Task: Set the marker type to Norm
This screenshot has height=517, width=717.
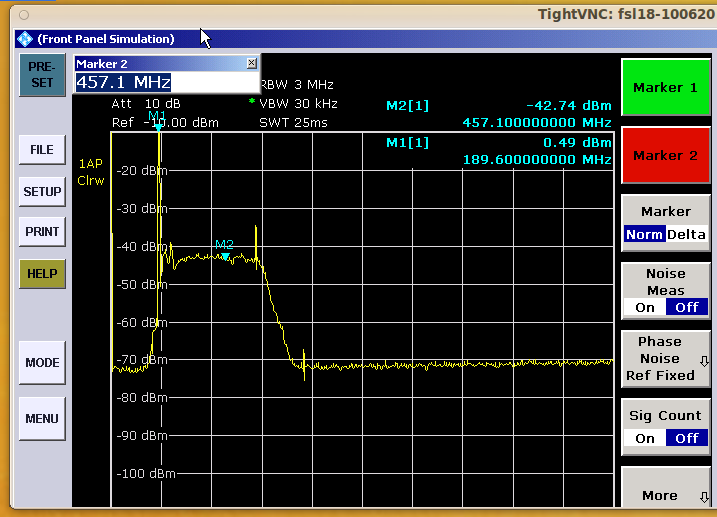Action: click(643, 235)
